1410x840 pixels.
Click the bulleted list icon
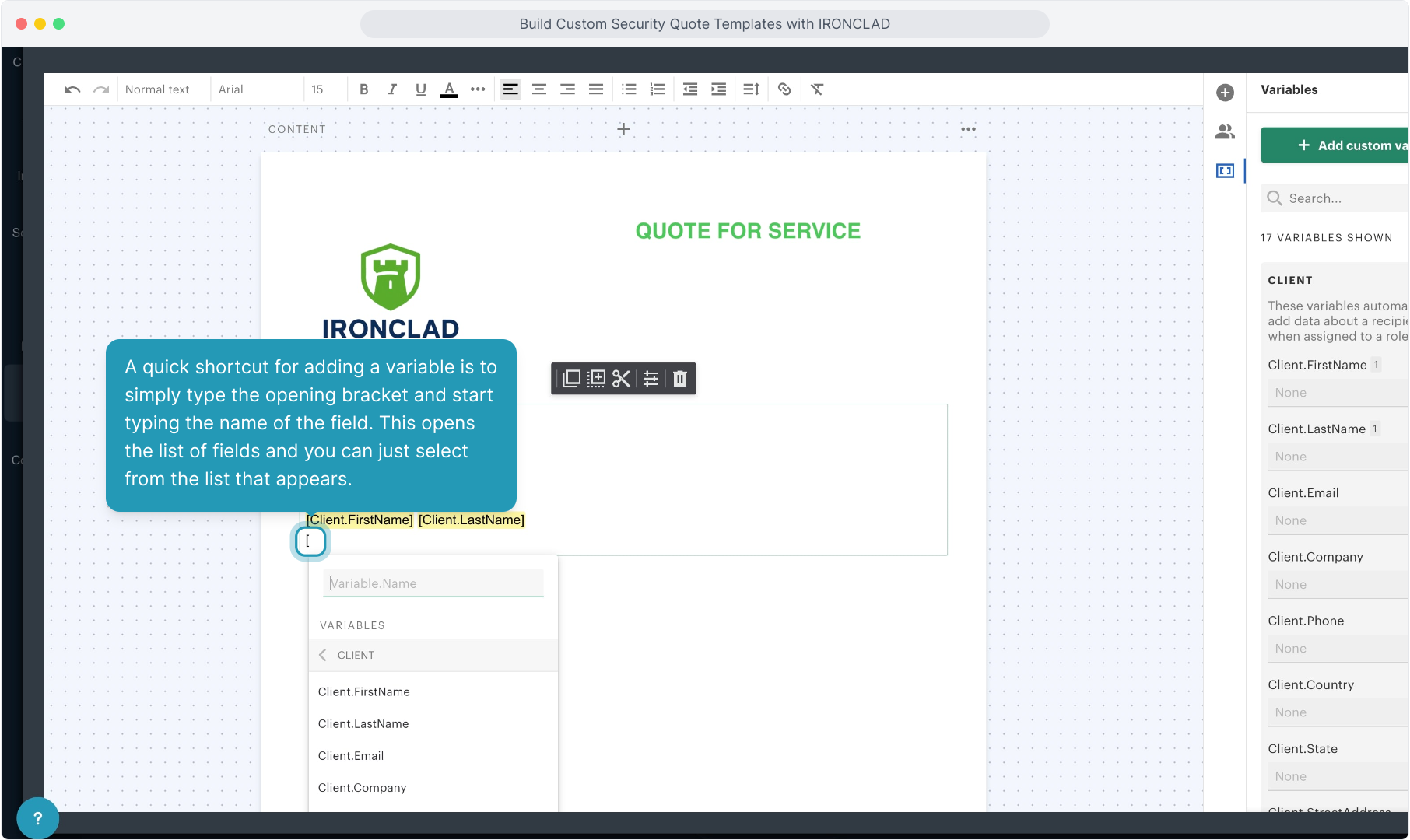click(629, 89)
